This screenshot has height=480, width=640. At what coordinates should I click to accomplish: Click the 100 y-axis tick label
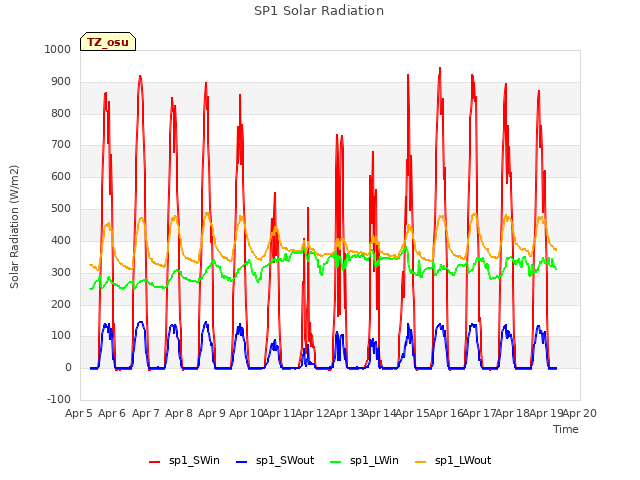61,336
